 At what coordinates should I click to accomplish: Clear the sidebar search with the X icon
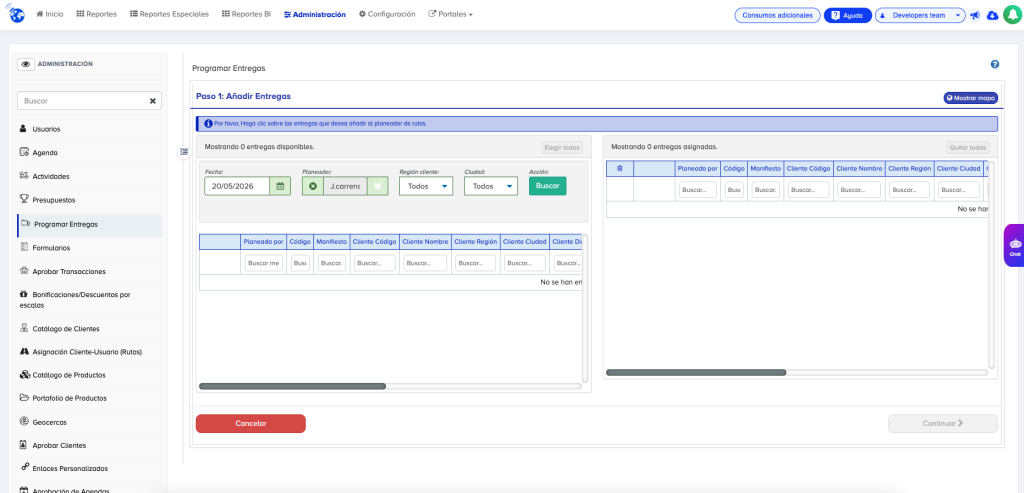[x=153, y=101]
